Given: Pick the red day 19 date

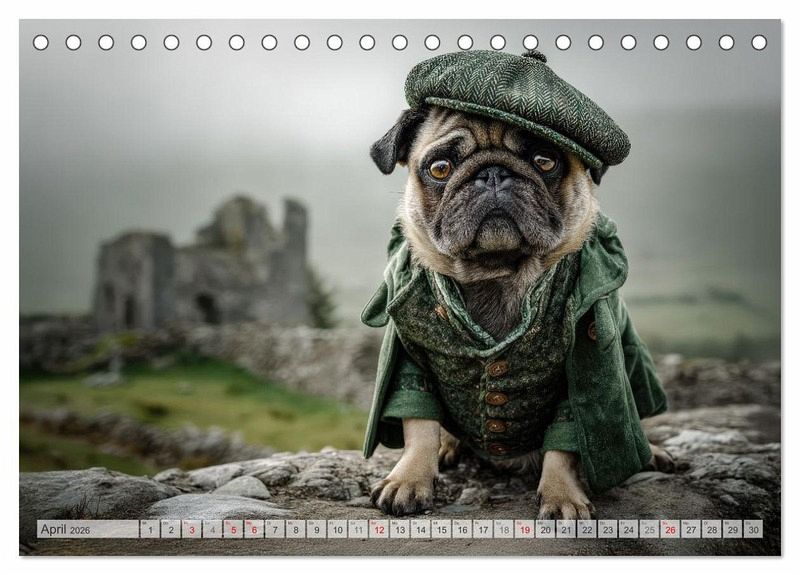Looking at the screenshot, I should pyautogui.click(x=524, y=530).
